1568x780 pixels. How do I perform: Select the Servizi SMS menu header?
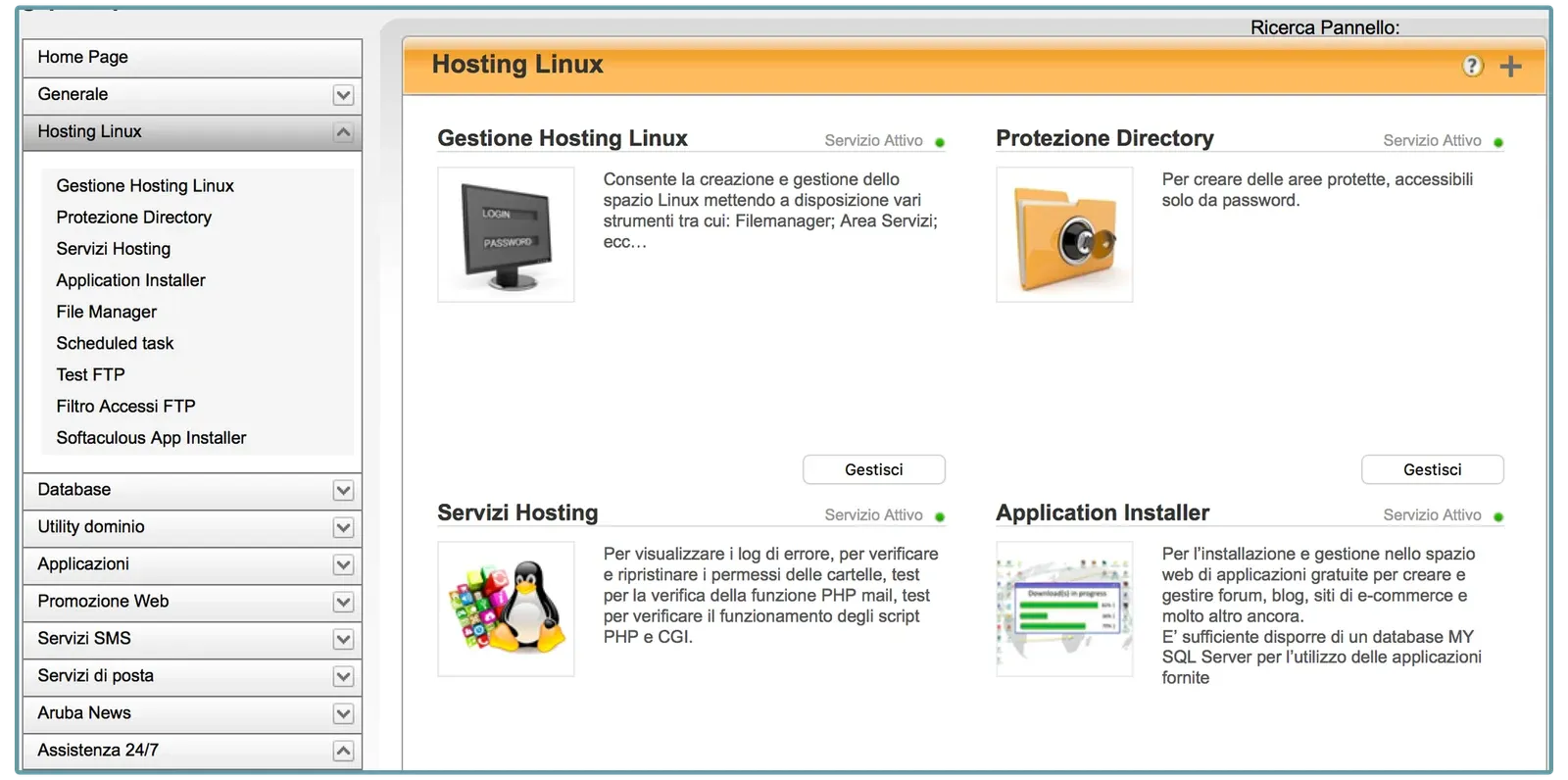[x=192, y=639]
